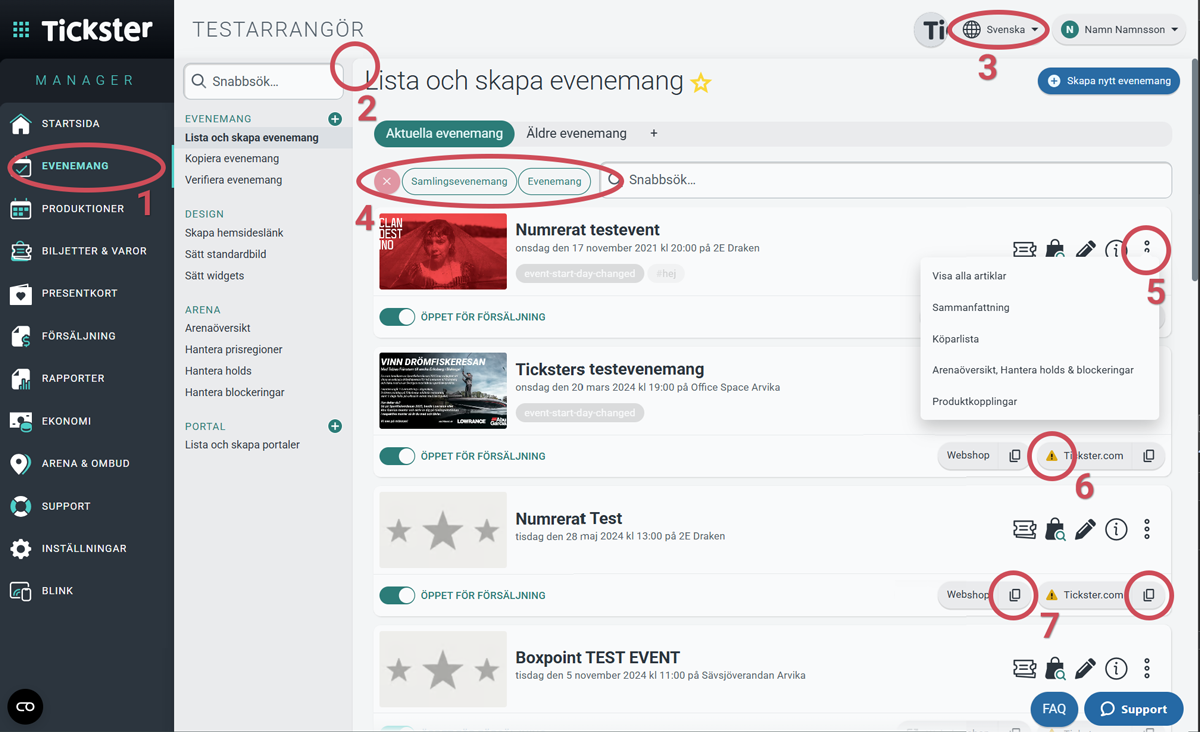Toggle sales switch for Ticksters testevenemang
Screen dimensions: 1200x732
[x=397, y=456]
